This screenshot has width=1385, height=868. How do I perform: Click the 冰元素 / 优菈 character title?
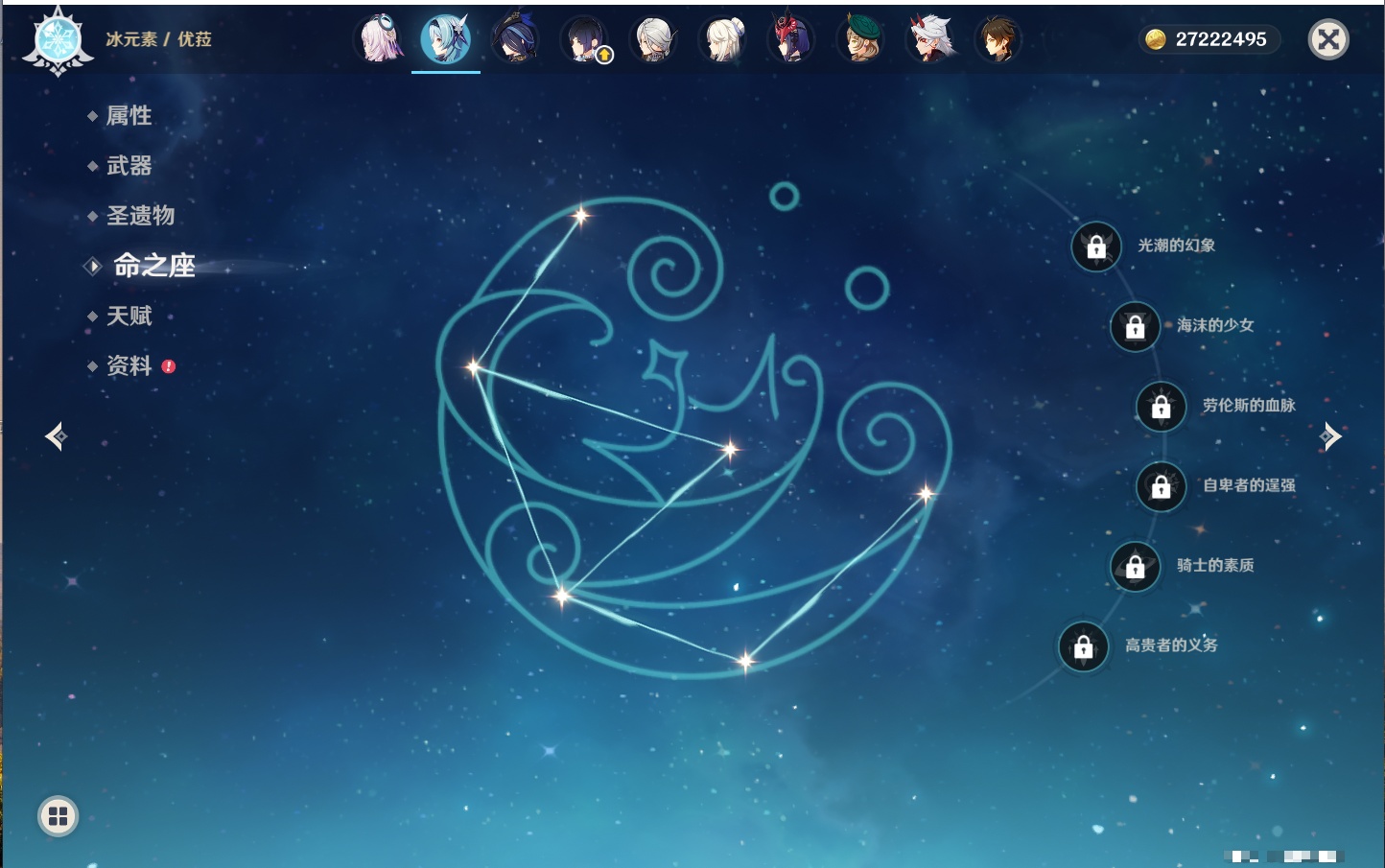coord(158,39)
